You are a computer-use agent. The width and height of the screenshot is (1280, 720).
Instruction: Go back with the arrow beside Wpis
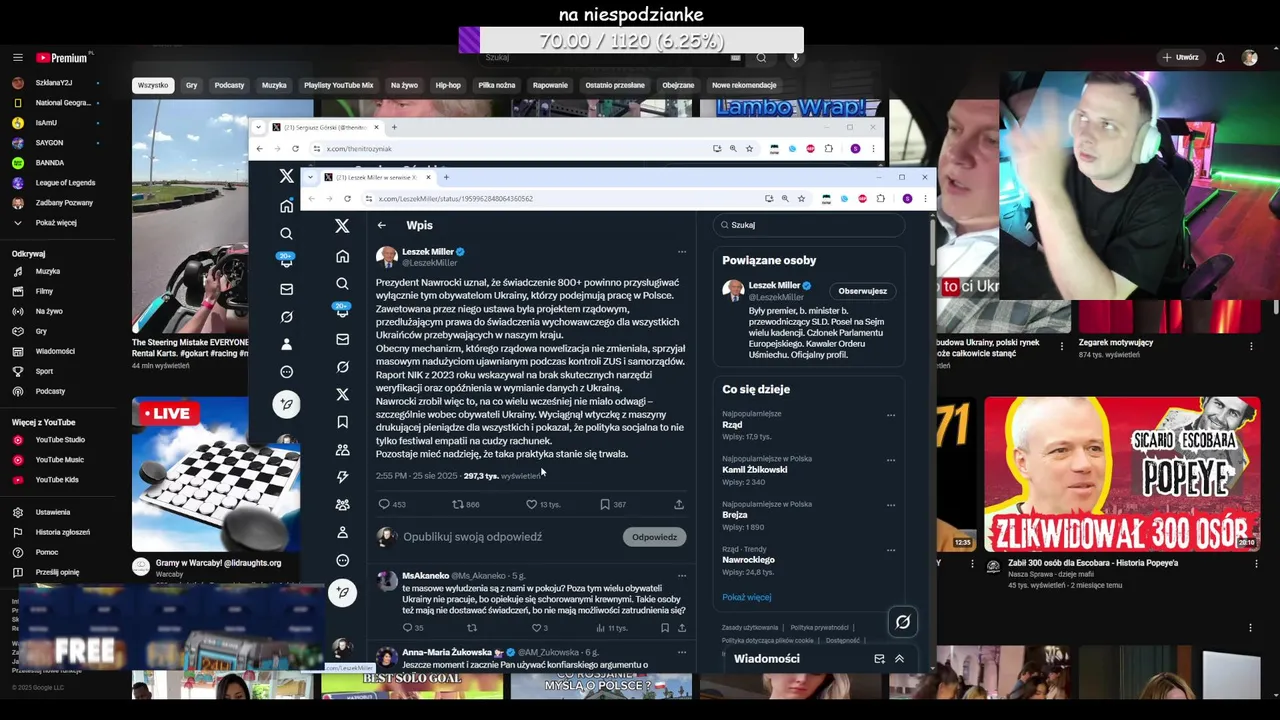381,225
